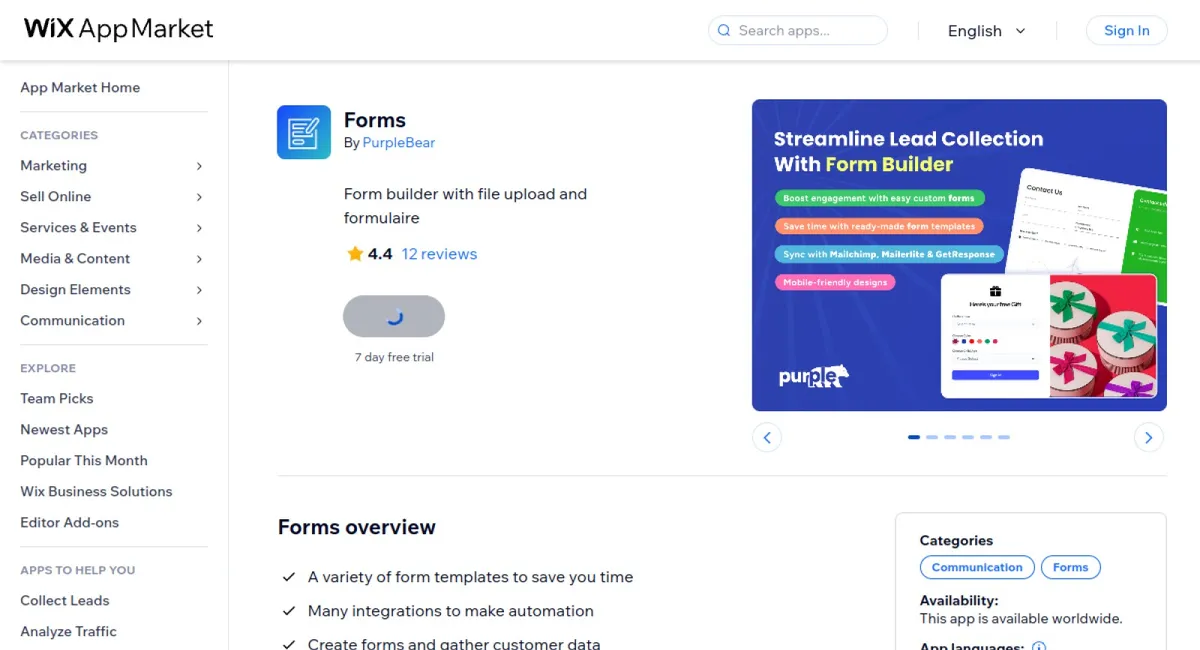Expand the Marketing category
The height and width of the screenshot is (650, 1200).
pyautogui.click(x=112, y=166)
